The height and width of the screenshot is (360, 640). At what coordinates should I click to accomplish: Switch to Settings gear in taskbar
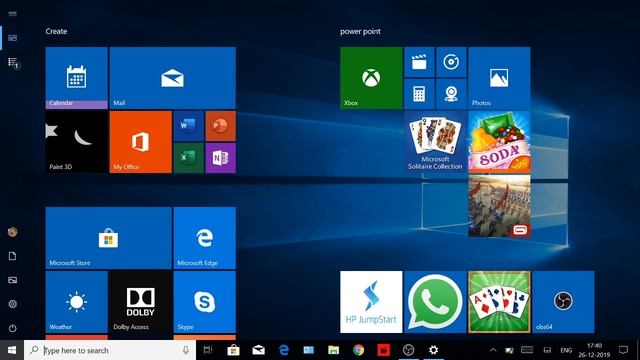click(x=433, y=350)
